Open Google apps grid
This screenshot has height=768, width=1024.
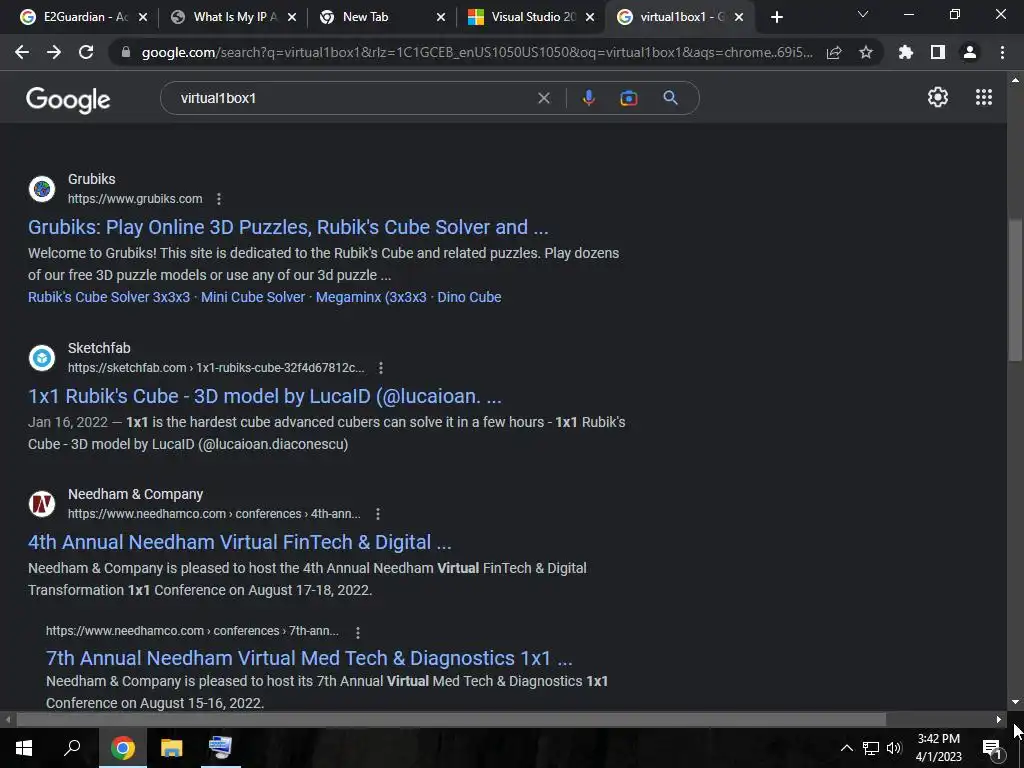tap(984, 97)
